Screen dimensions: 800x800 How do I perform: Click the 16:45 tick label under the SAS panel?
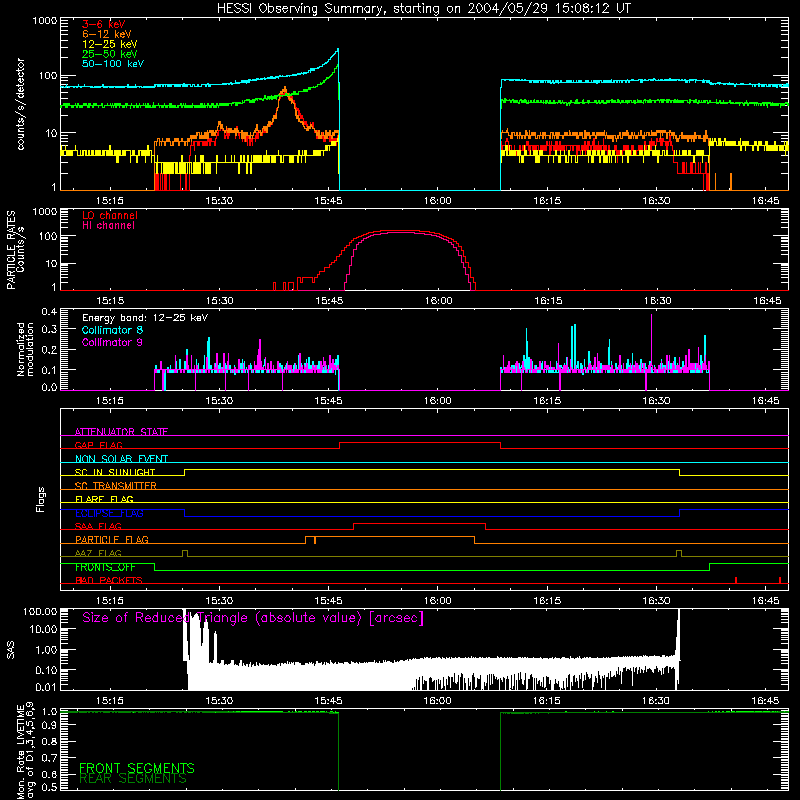[765, 701]
